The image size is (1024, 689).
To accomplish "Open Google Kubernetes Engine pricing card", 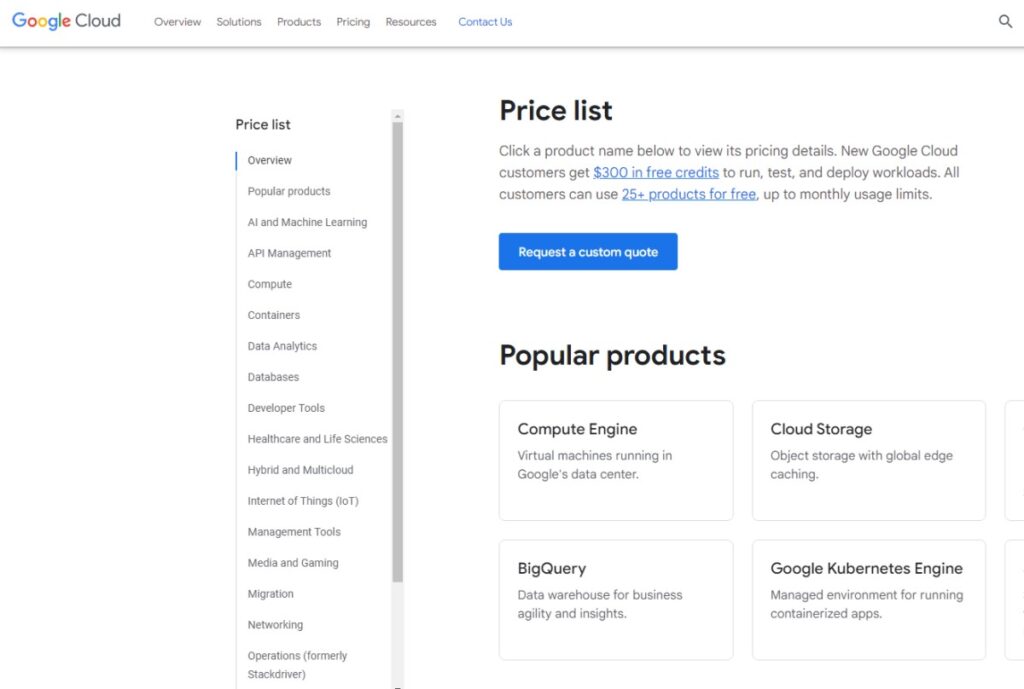I will click(869, 600).
